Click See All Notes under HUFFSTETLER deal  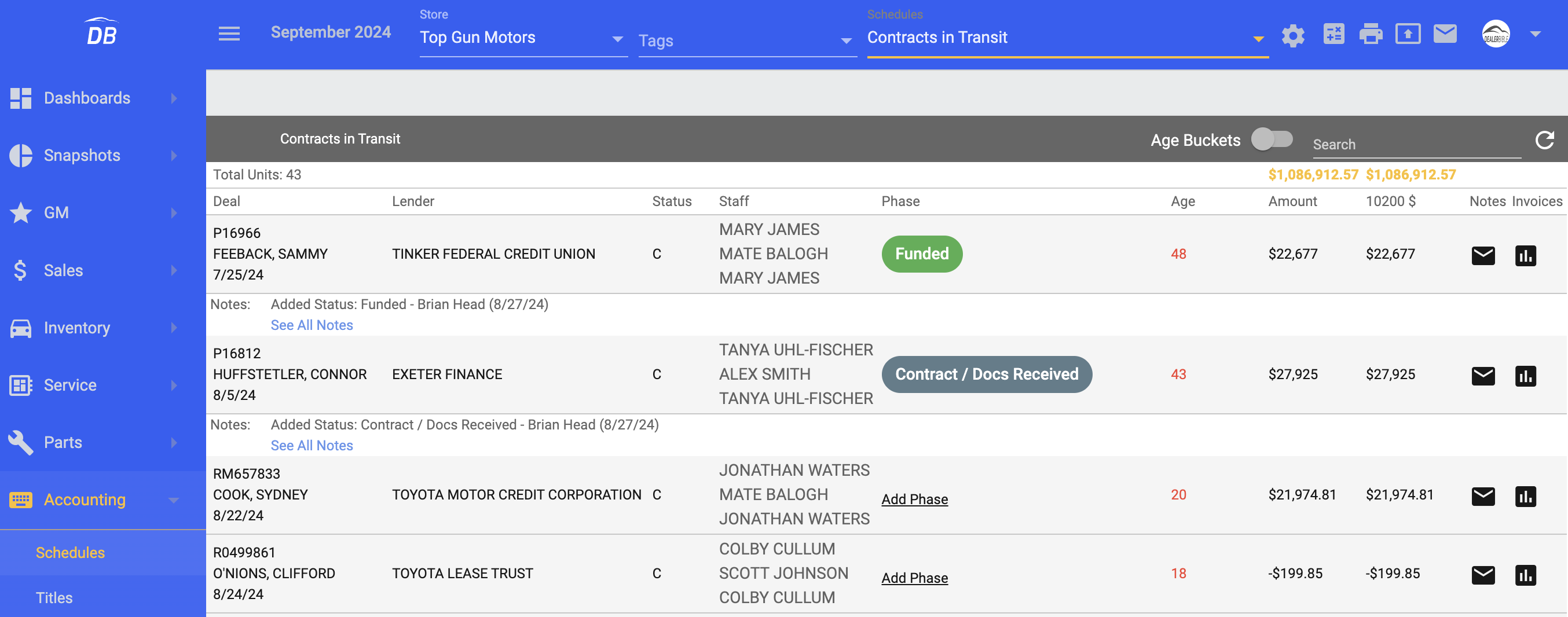312,446
